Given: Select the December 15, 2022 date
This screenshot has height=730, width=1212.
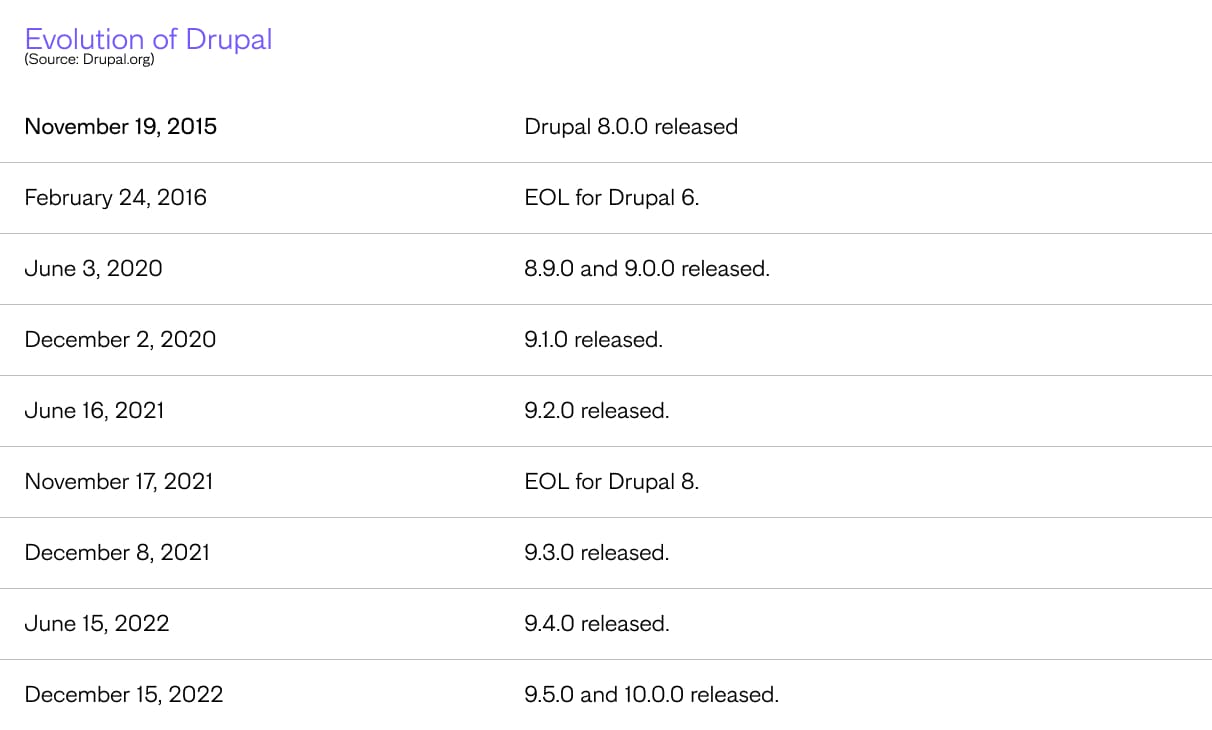Looking at the screenshot, I should coord(124,695).
